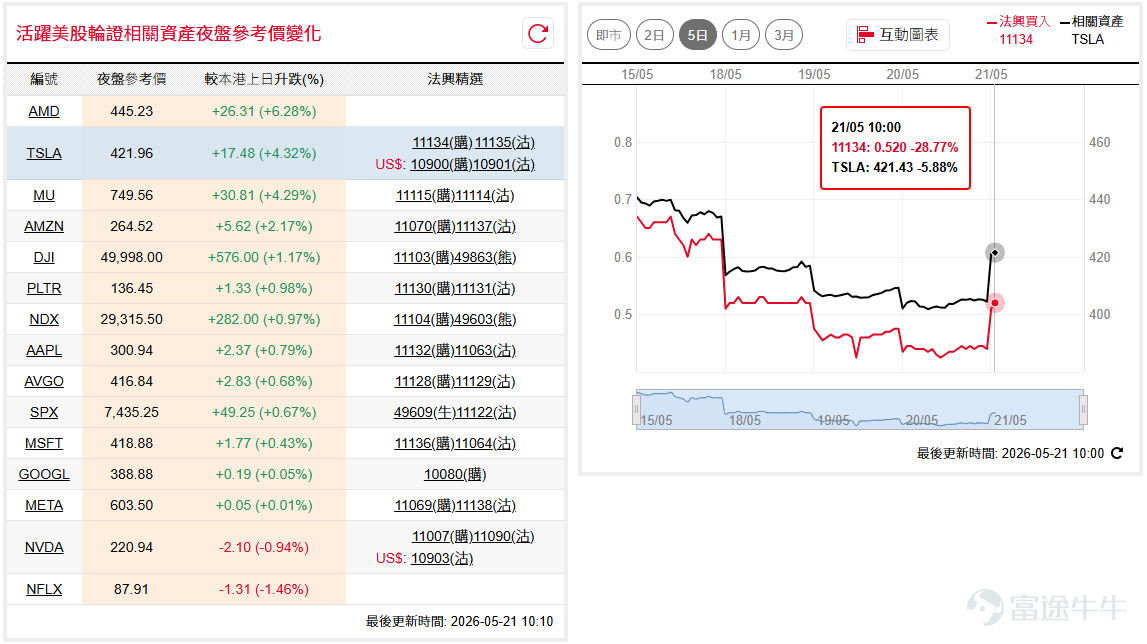Viewport: 1147px width, 644px height.
Task: Open MU put warrant 11114(沽)
Action: pyautogui.click(x=484, y=195)
